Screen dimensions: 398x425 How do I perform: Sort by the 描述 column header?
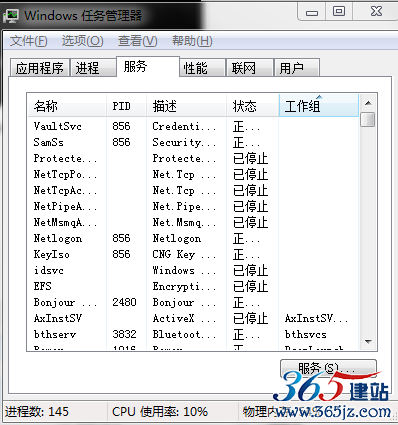[186, 106]
